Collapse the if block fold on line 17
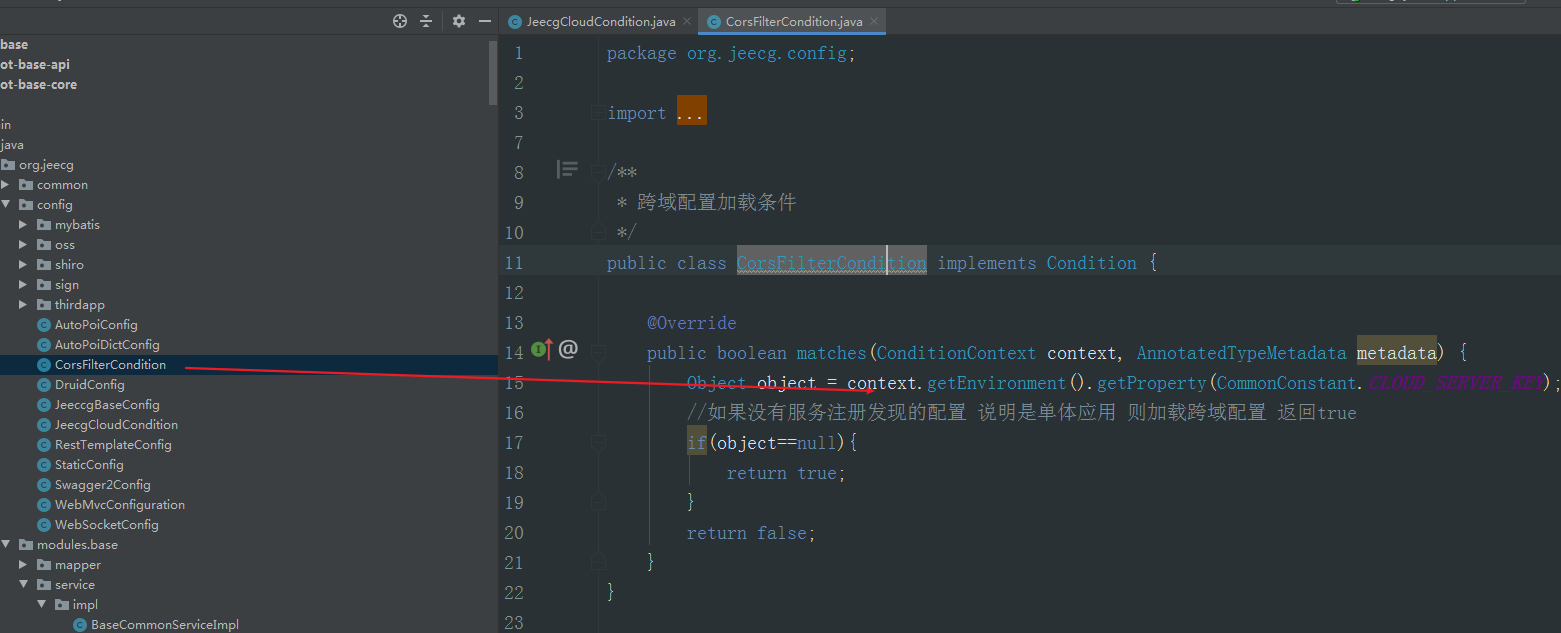Image resolution: width=1561 pixels, height=633 pixels. point(597,442)
